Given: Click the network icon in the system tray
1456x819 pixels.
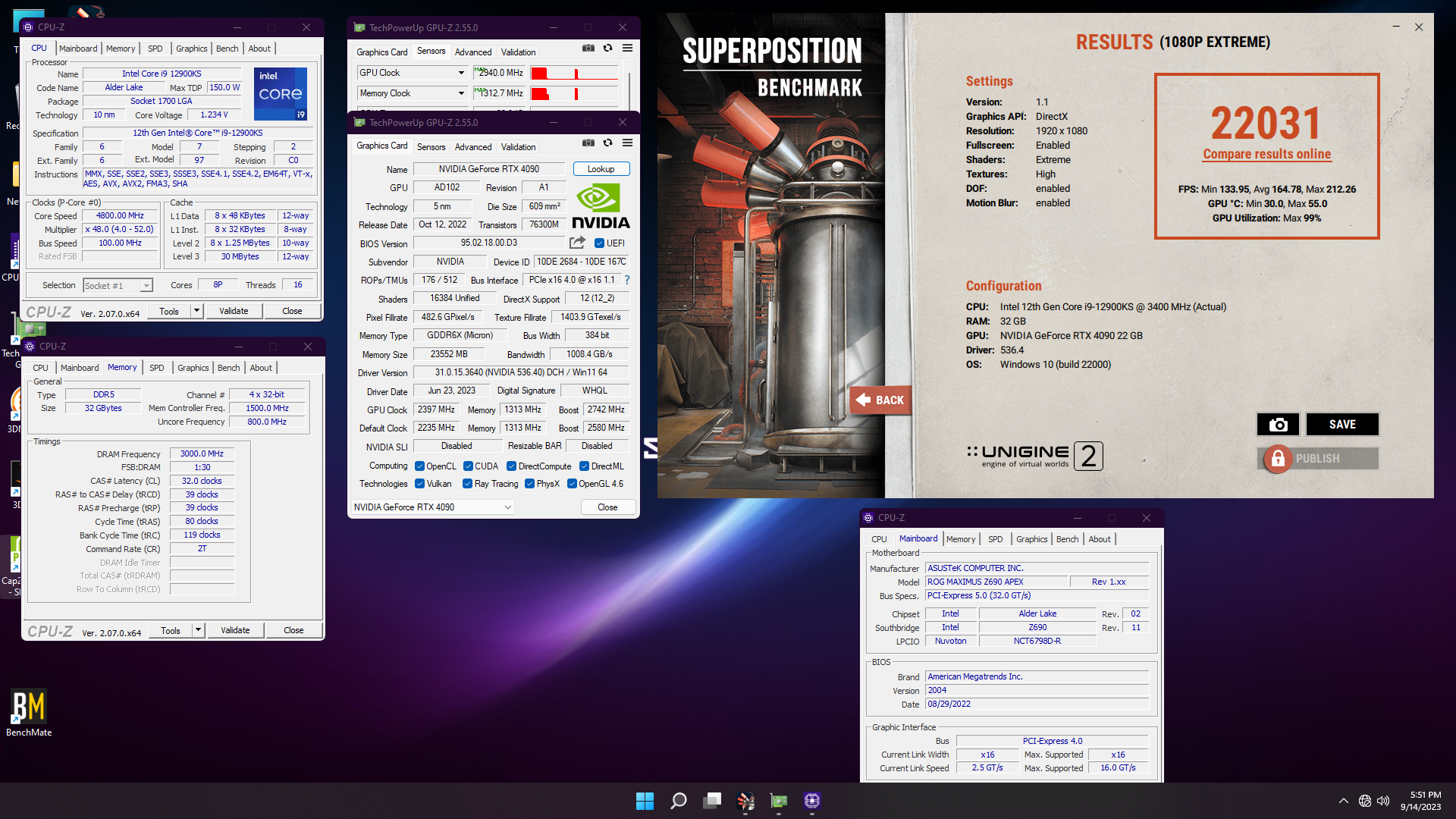Looking at the screenshot, I should click(1365, 801).
